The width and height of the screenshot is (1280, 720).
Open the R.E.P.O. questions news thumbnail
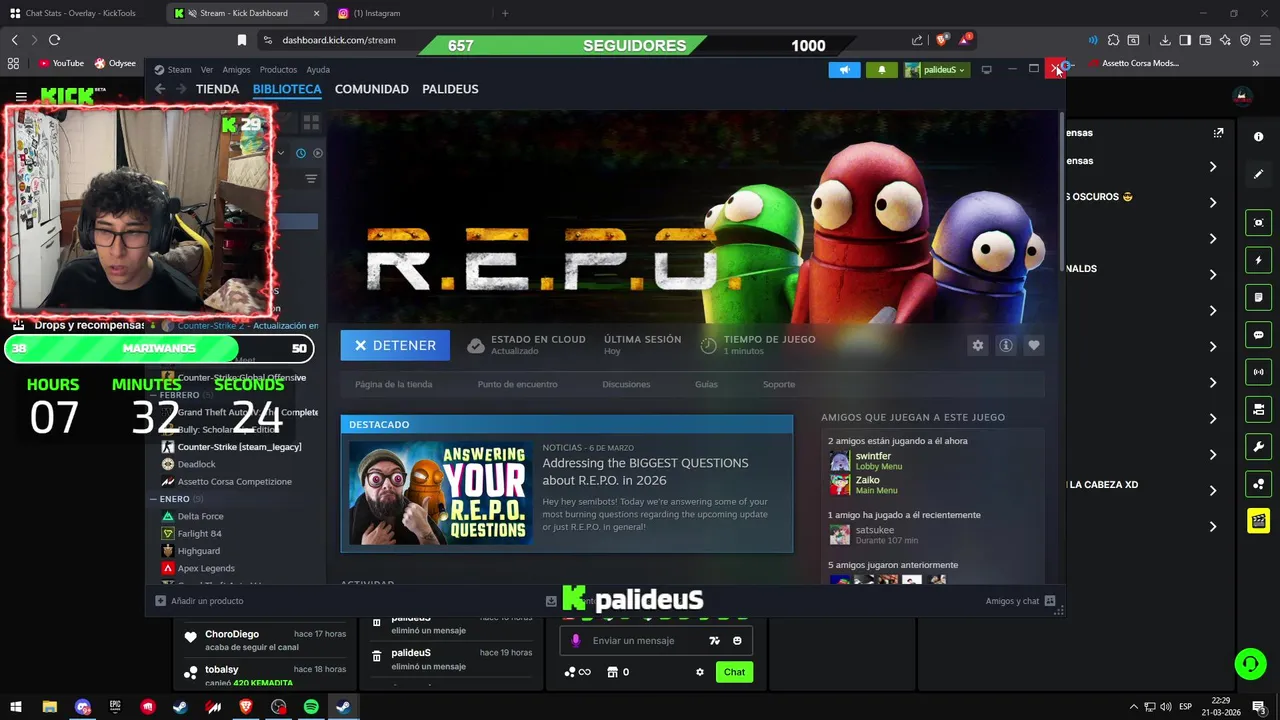pyautogui.click(x=441, y=492)
